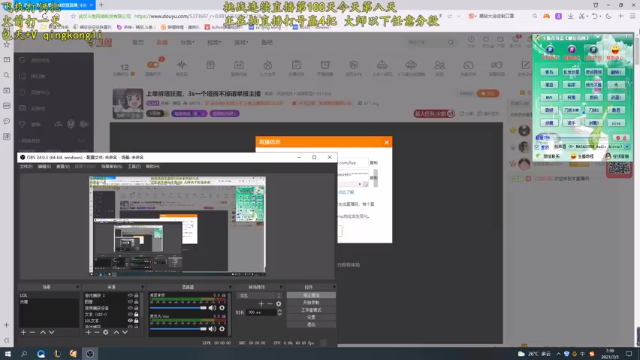Open the Windows Start menu
This screenshot has width=640, height=360.
coord(8,353)
